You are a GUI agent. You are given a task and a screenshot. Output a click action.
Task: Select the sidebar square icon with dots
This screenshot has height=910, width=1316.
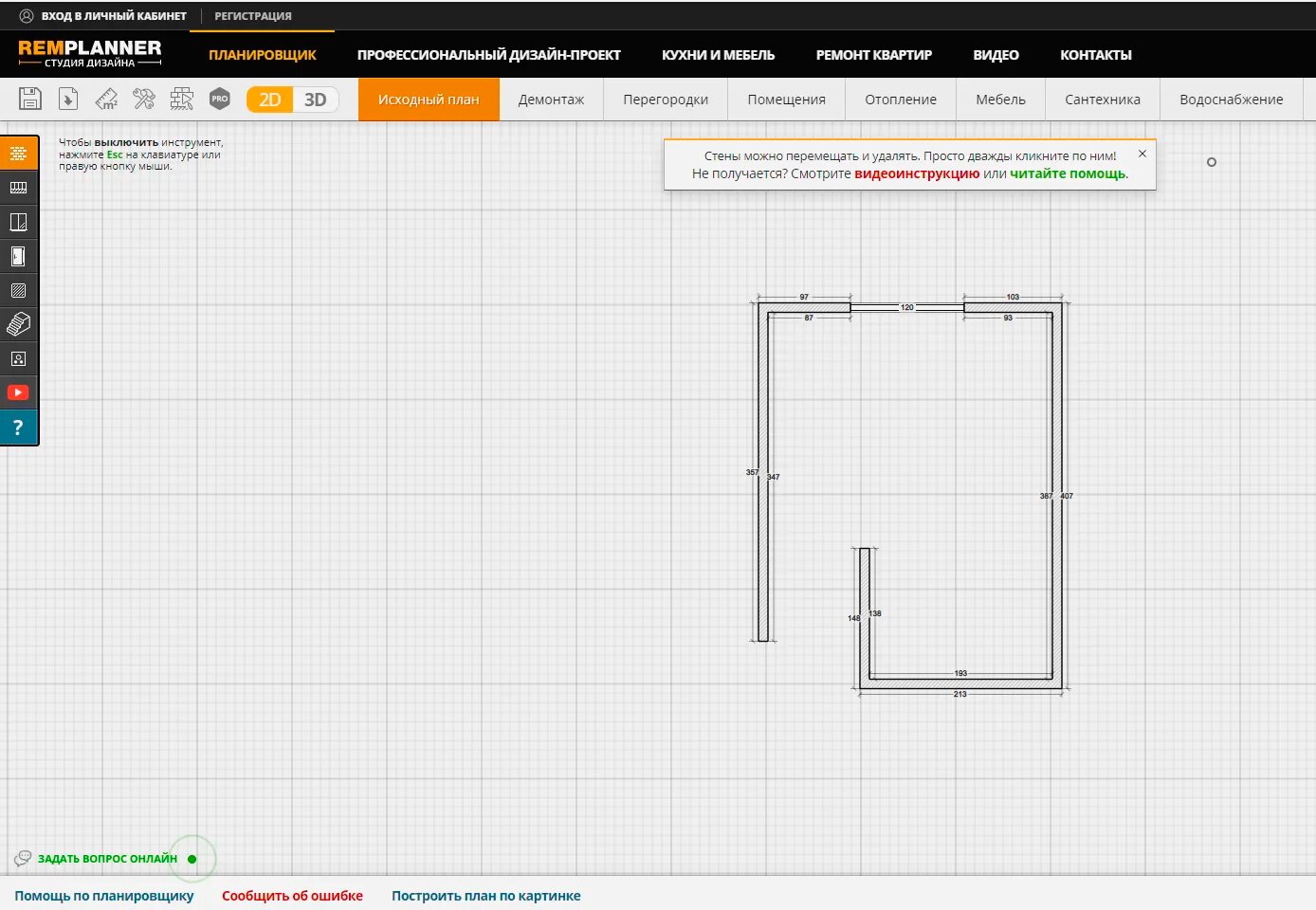[x=18, y=358]
